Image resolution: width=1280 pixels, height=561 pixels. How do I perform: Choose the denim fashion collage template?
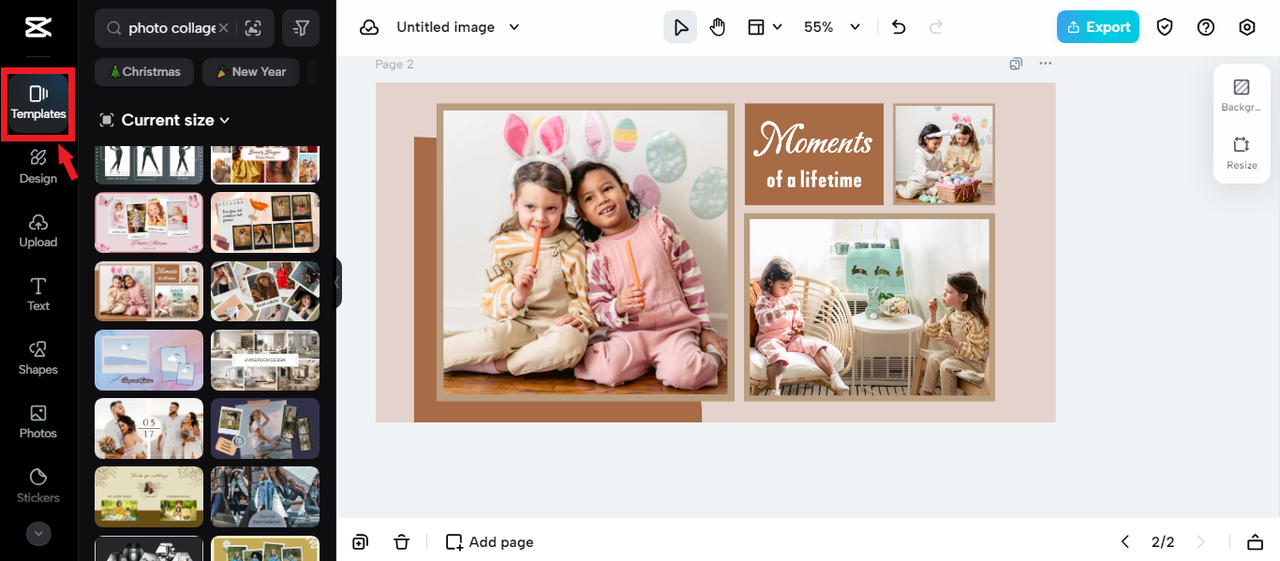[265, 497]
